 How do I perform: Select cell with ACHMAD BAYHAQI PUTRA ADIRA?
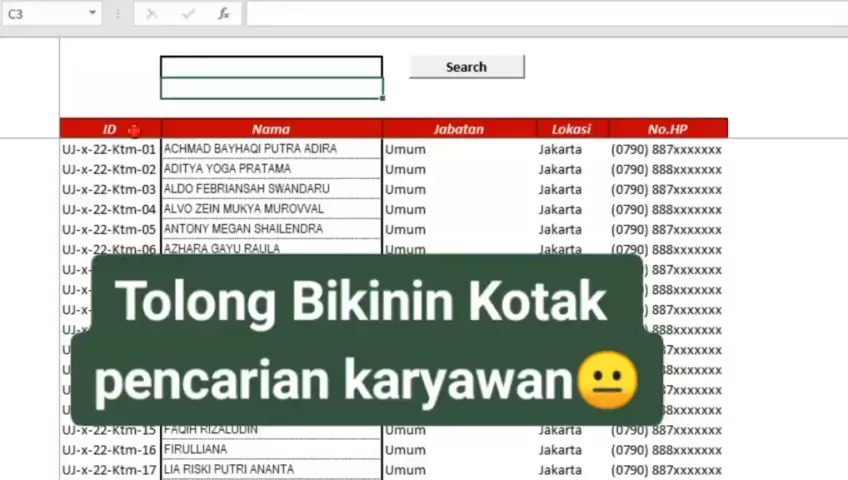271,149
